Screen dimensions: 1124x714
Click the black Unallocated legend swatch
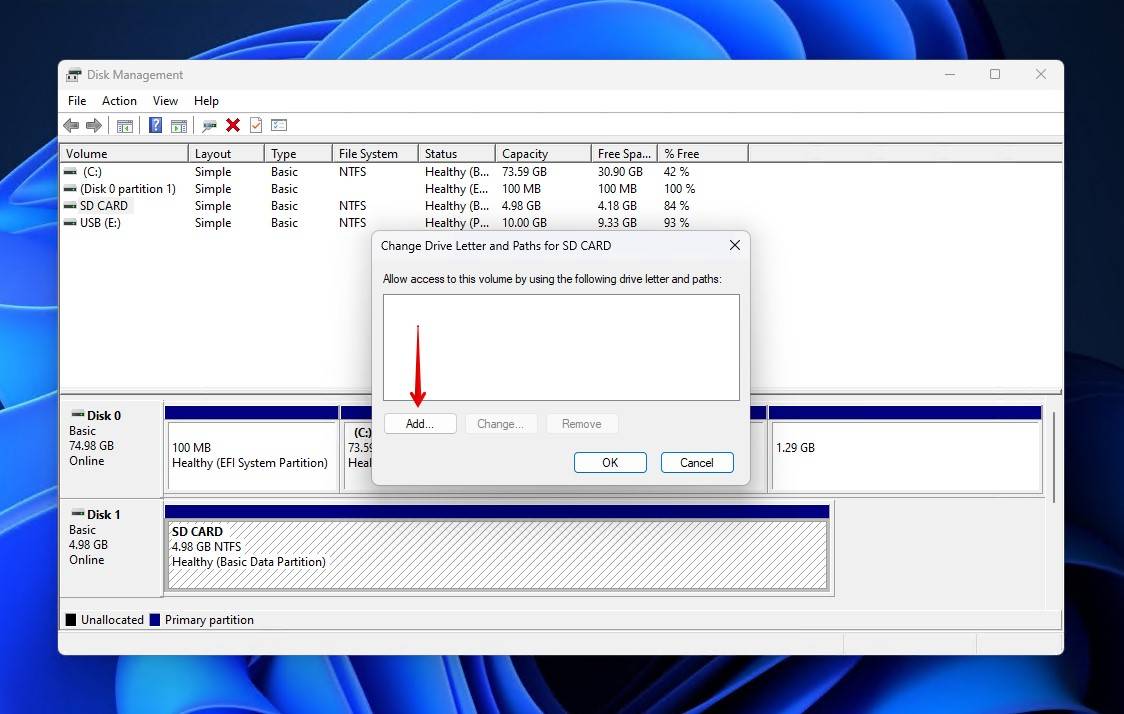coord(71,620)
